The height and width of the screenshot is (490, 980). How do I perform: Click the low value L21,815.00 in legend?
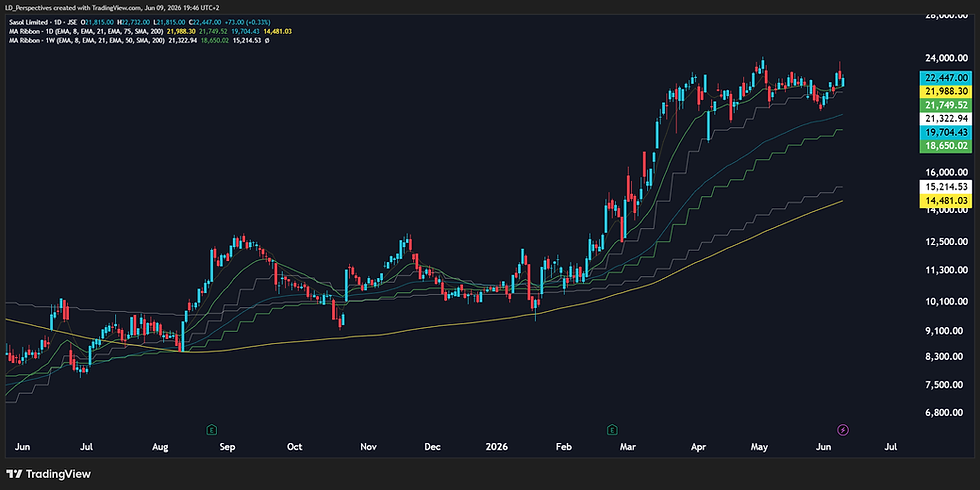[169, 22]
